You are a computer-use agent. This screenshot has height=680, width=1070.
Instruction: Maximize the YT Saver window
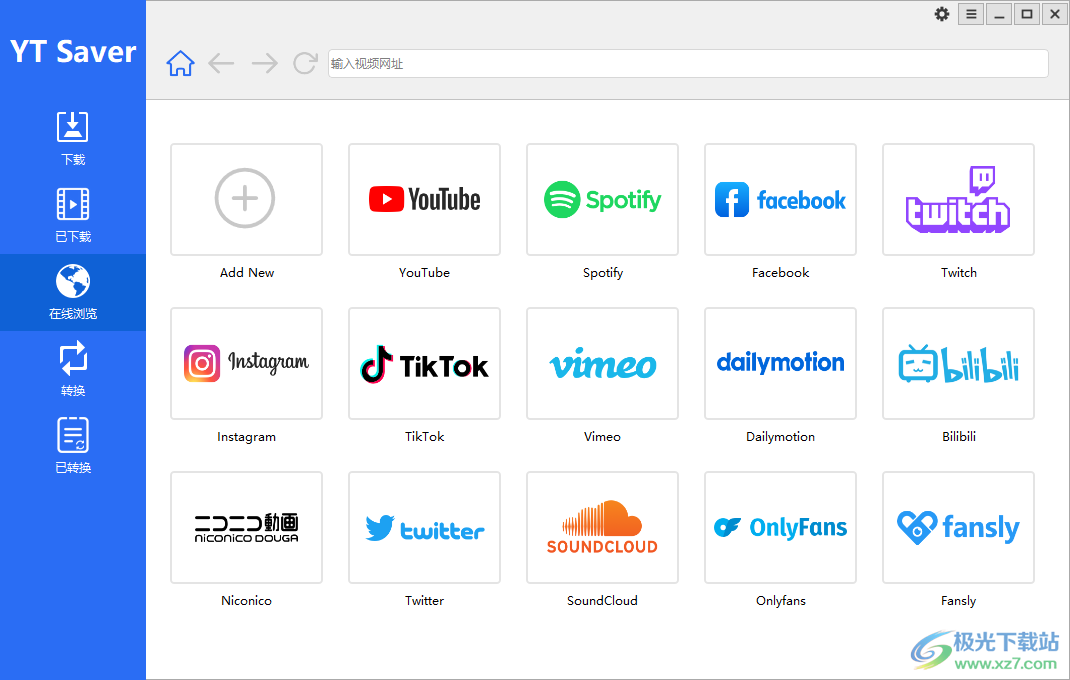pyautogui.click(x=1027, y=14)
